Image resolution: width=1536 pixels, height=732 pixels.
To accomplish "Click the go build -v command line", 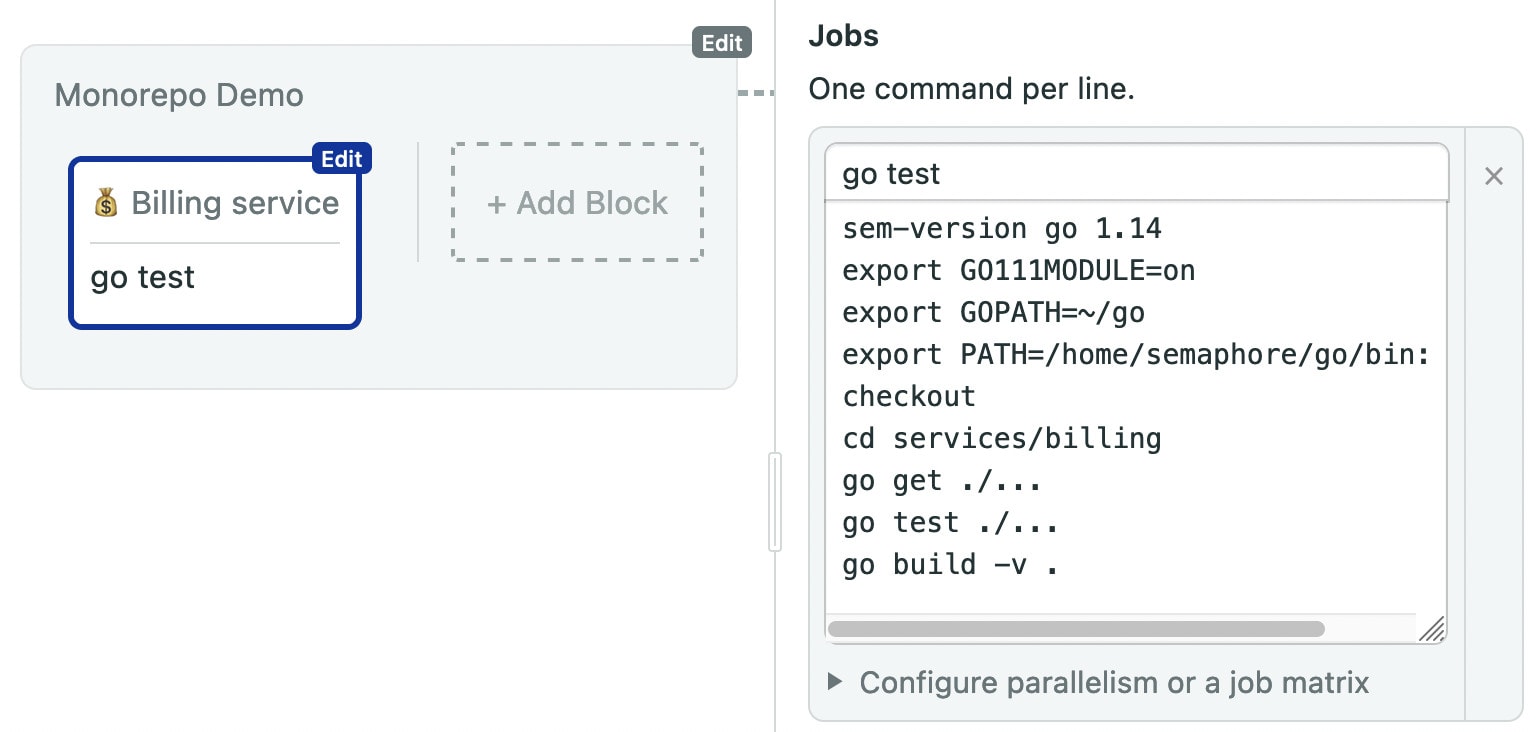I will 950,564.
